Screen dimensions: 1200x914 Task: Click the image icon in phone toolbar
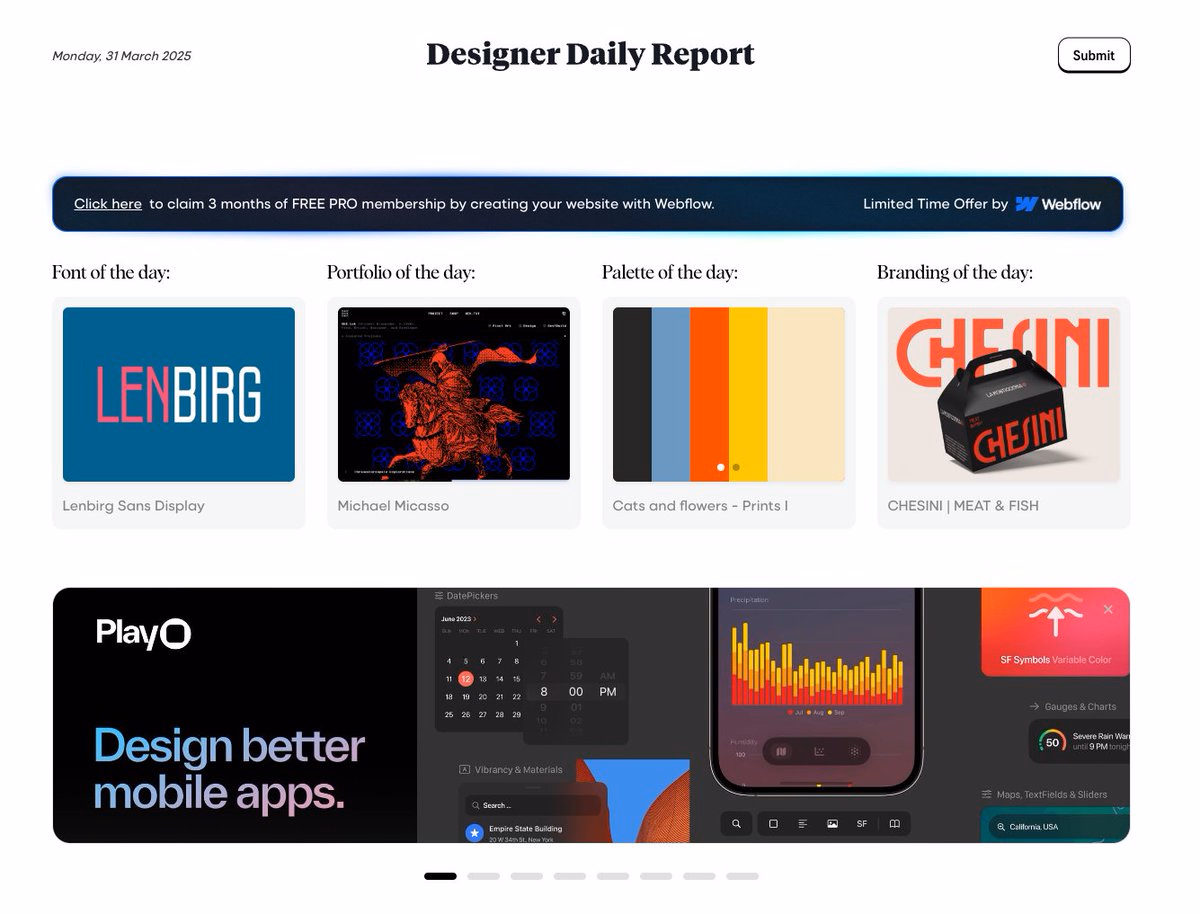(x=832, y=824)
